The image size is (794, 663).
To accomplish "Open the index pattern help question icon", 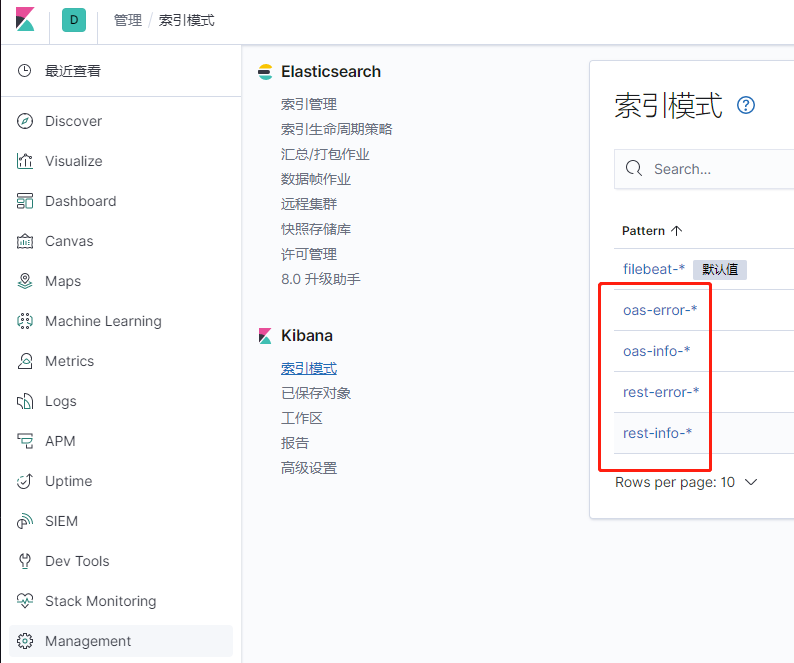I will click(746, 105).
